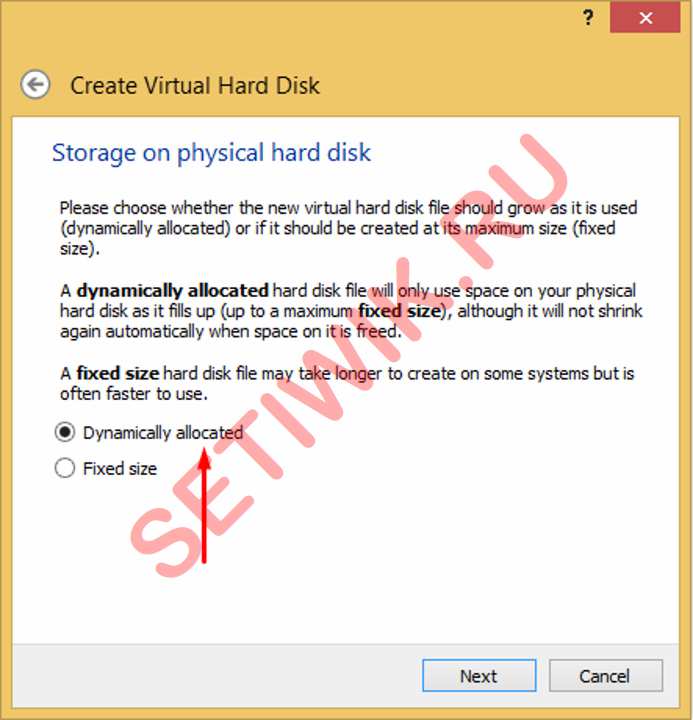Select the Dynamically allocated radio button

pos(65,432)
